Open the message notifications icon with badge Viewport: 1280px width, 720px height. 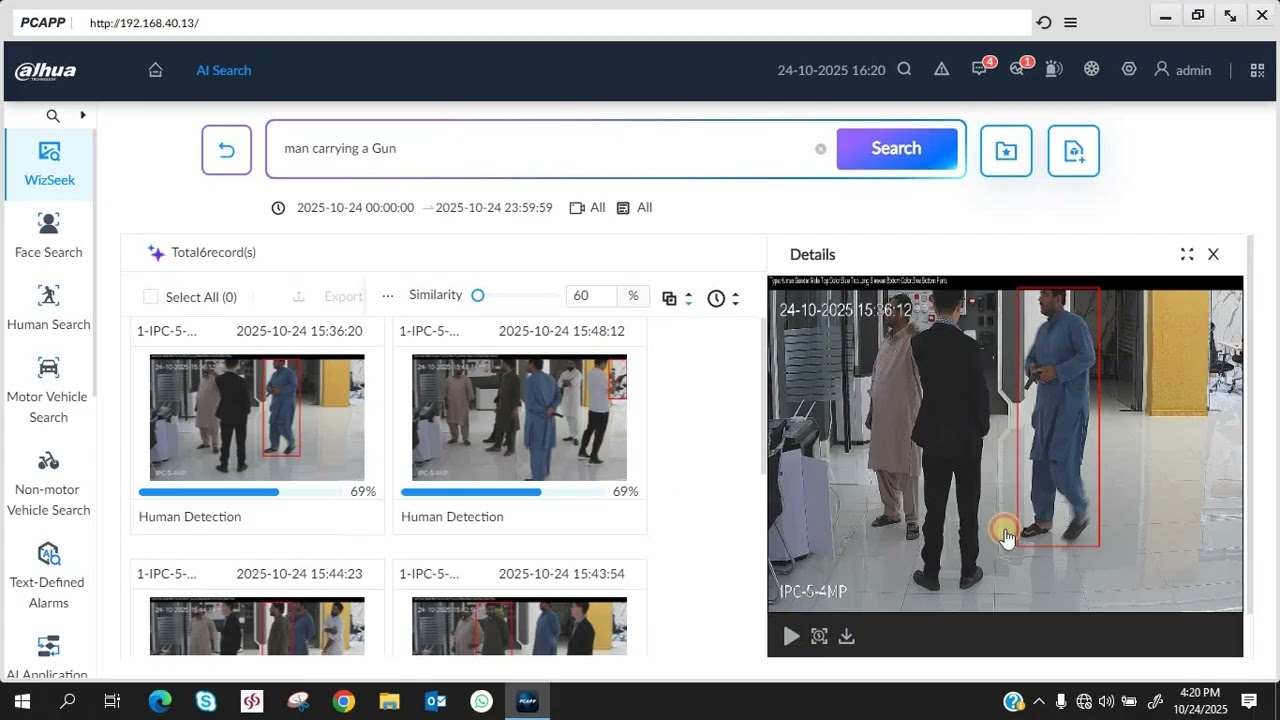(x=980, y=68)
